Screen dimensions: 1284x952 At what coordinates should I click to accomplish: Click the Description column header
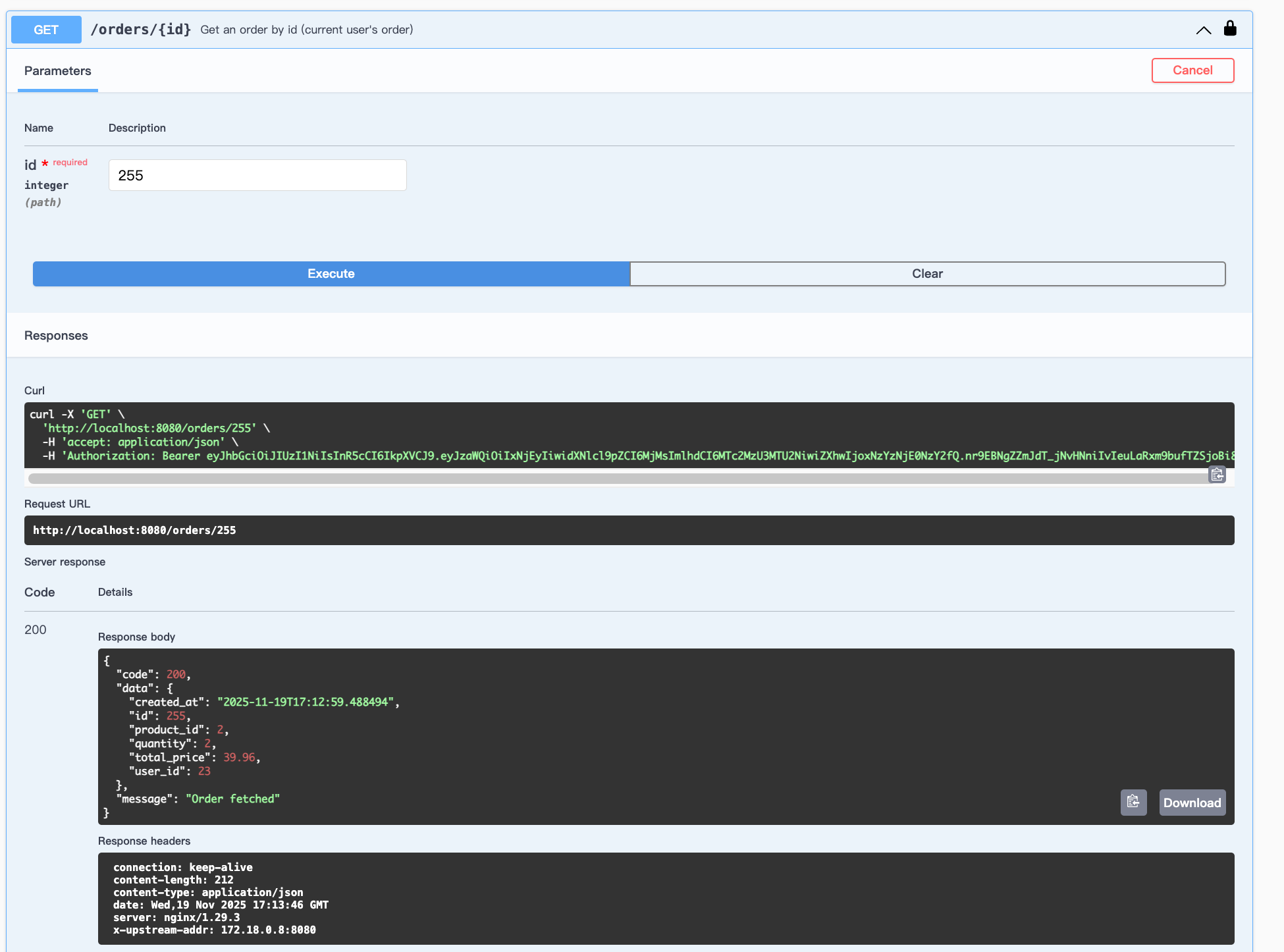[137, 128]
